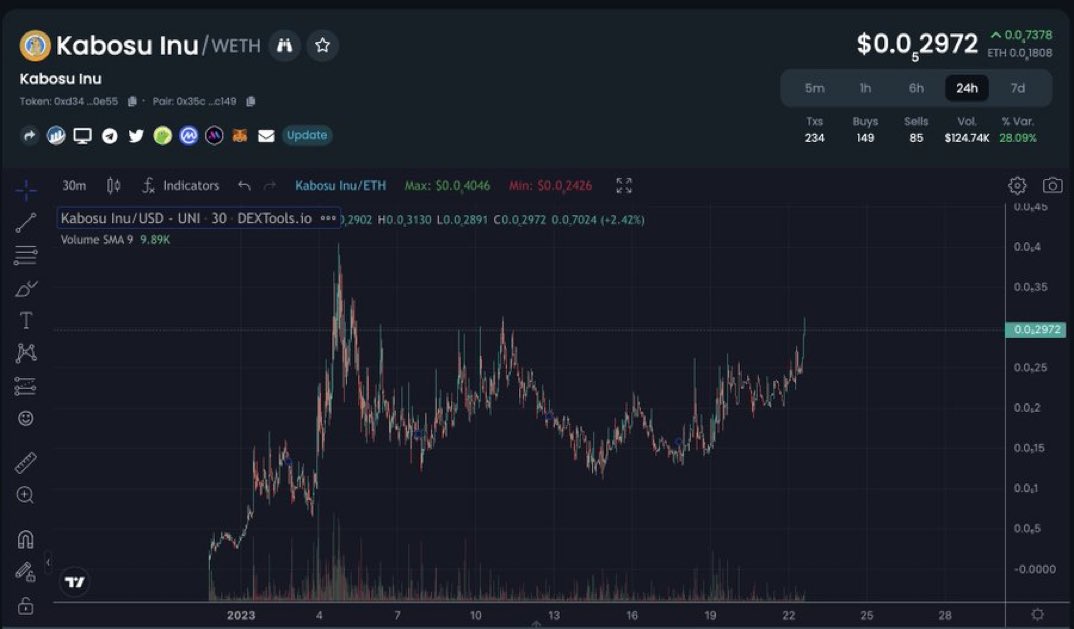Switch stats to the 6h tab
Image resolution: width=1074 pixels, height=629 pixels.
[x=916, y=88]
